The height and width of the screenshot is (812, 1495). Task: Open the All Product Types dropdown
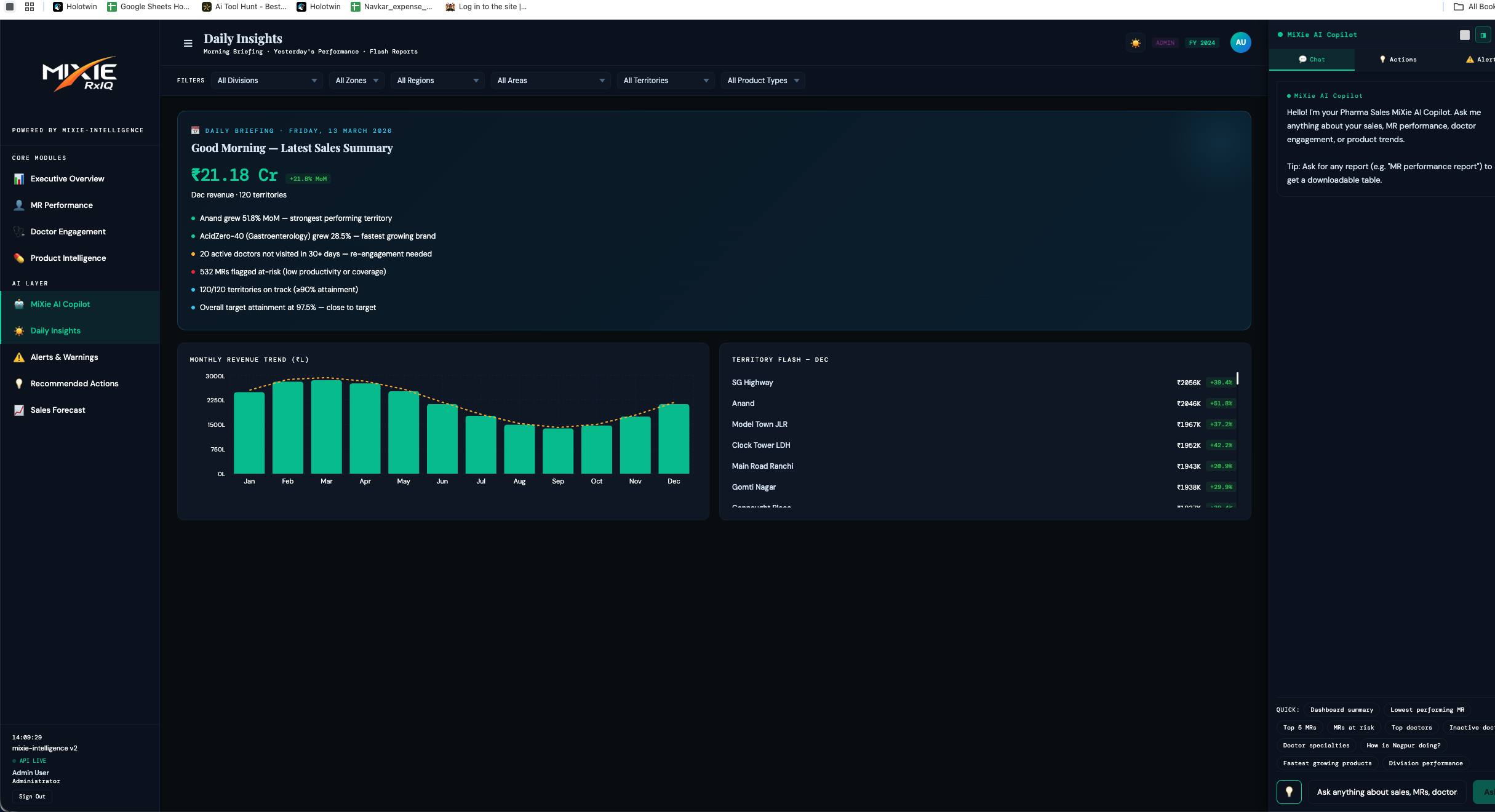click(x=763, y=80)
